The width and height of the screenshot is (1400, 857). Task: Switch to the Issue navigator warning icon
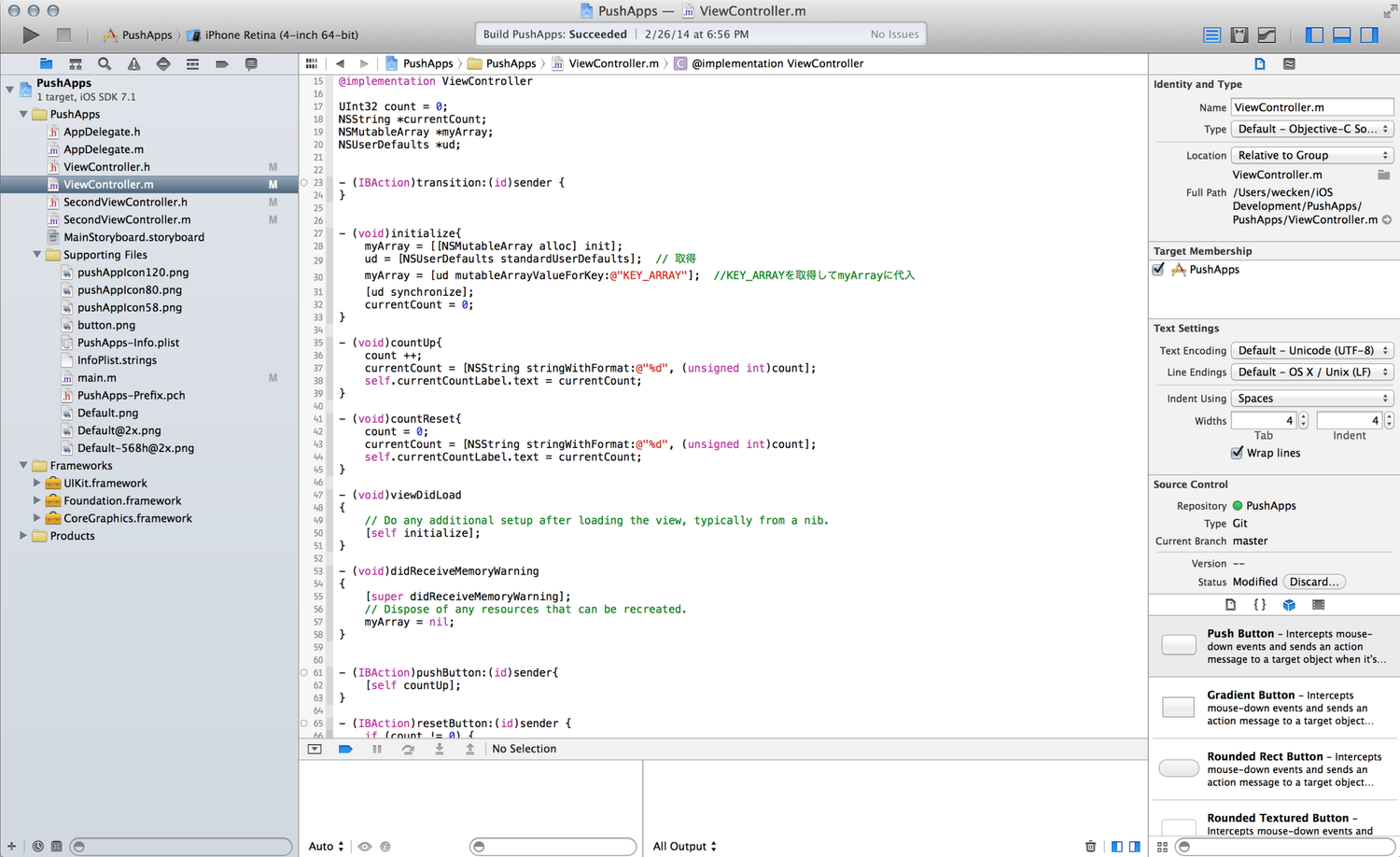pyautogui.click(x=134, y=63)
